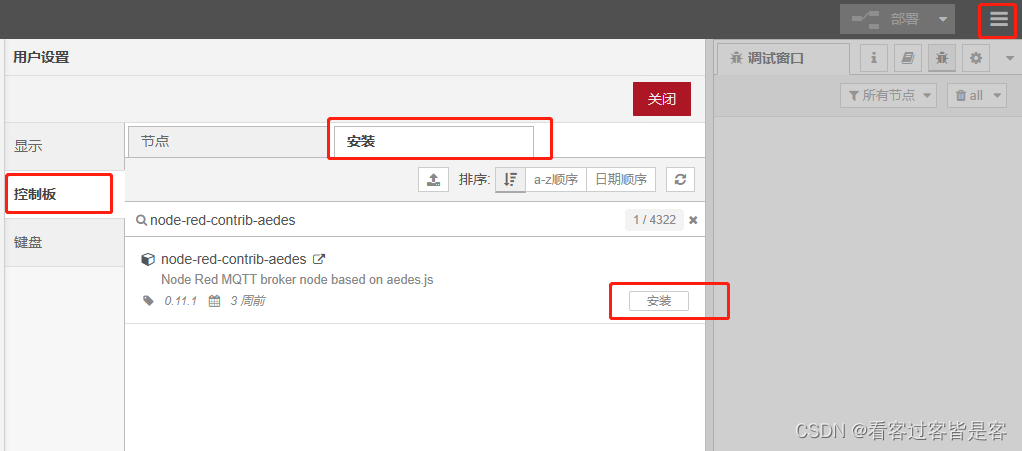1022x451 pixels.
Task: Select 键盘 in settings sidebar
Action: click(65, 242)
